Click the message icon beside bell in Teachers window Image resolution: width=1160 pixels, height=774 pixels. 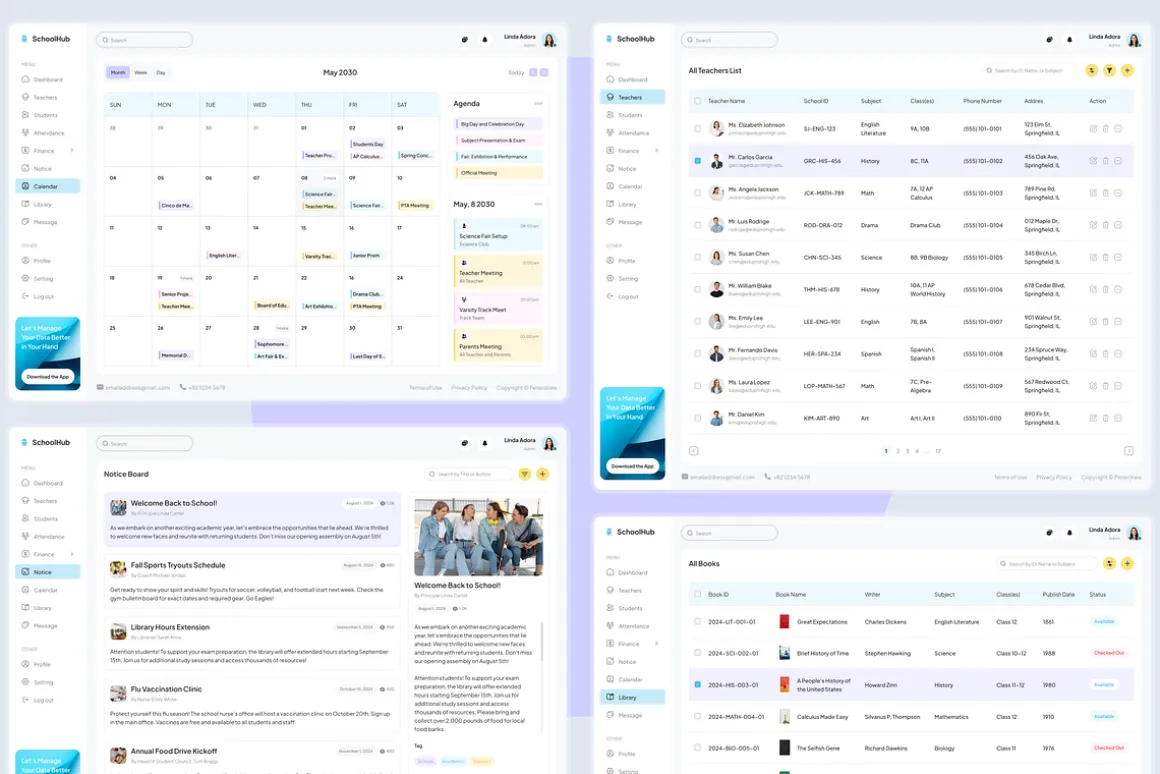click(x=1049, y=40)
